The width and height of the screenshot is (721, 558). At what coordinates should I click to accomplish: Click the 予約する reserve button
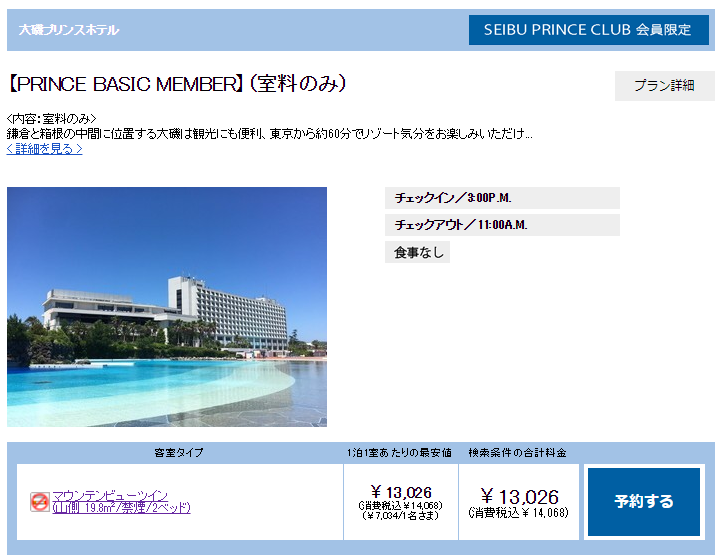pos(644,501)
